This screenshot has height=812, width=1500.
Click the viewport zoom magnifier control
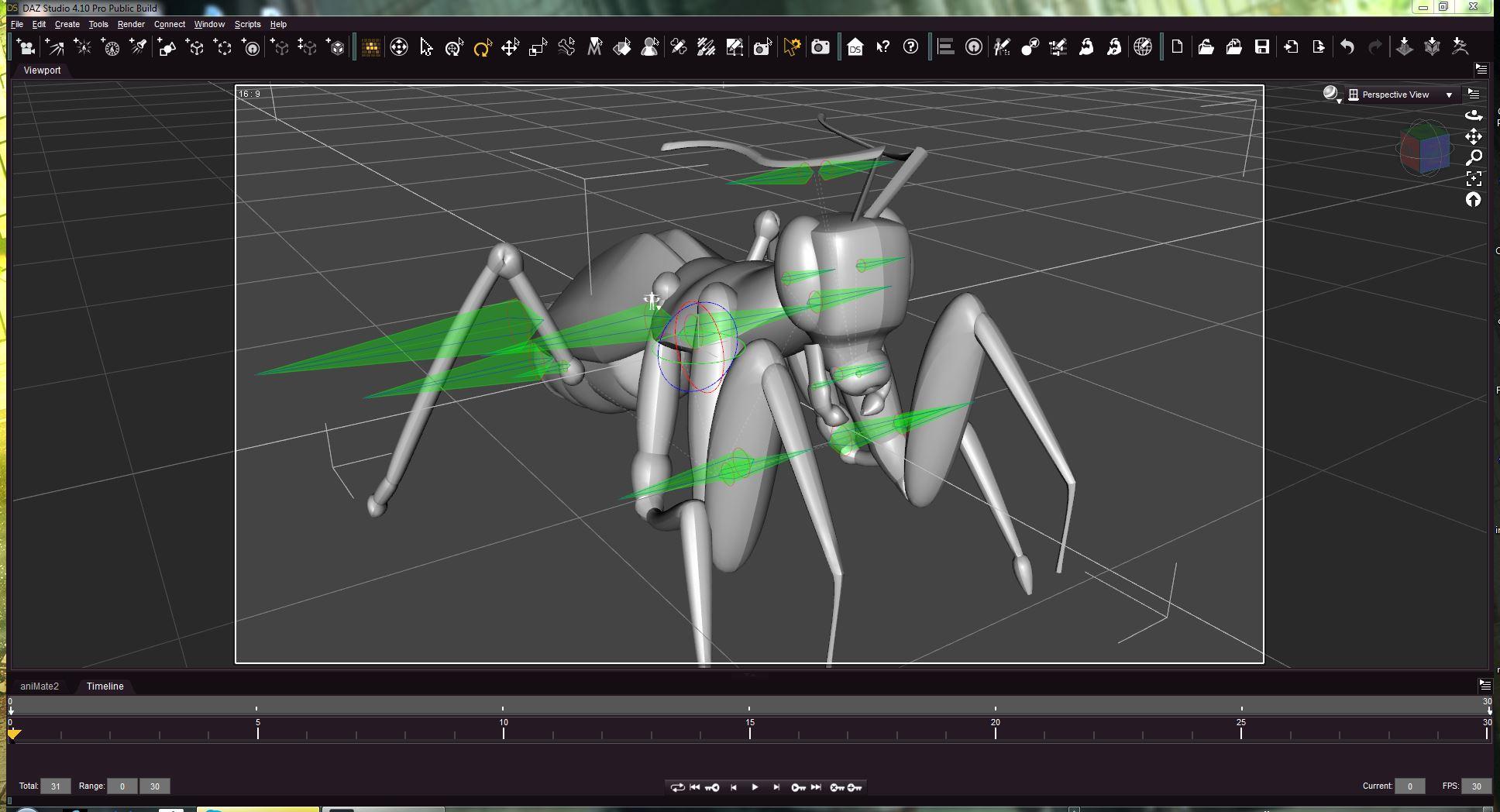click(x=1474, y=158)
